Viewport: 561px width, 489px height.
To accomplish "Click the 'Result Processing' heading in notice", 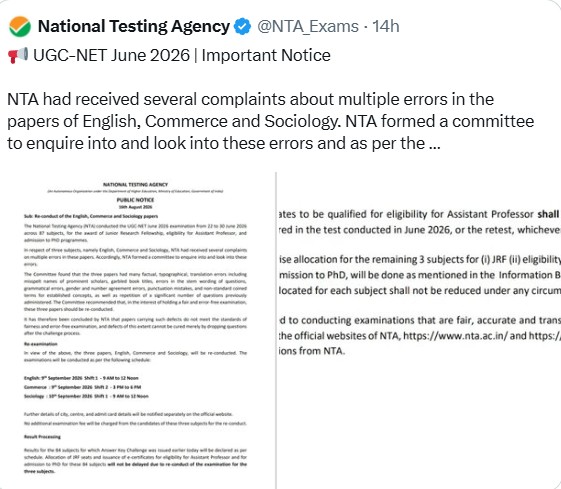I will (x=42, y=437).
